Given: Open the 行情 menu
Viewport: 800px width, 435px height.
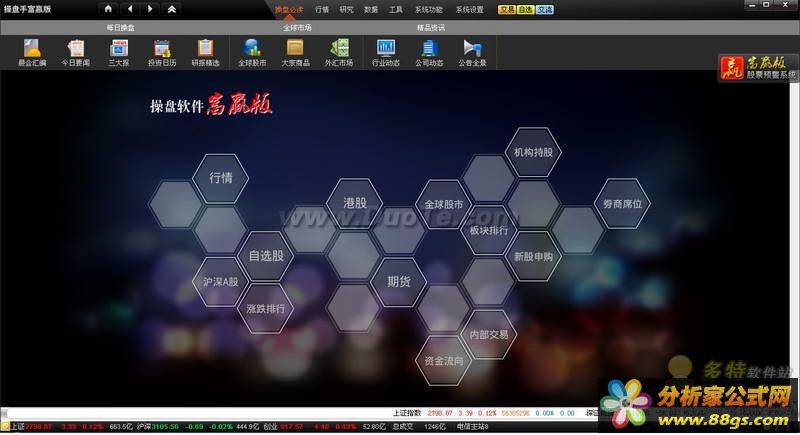Looking at the screenshot, I should (322, 10).
